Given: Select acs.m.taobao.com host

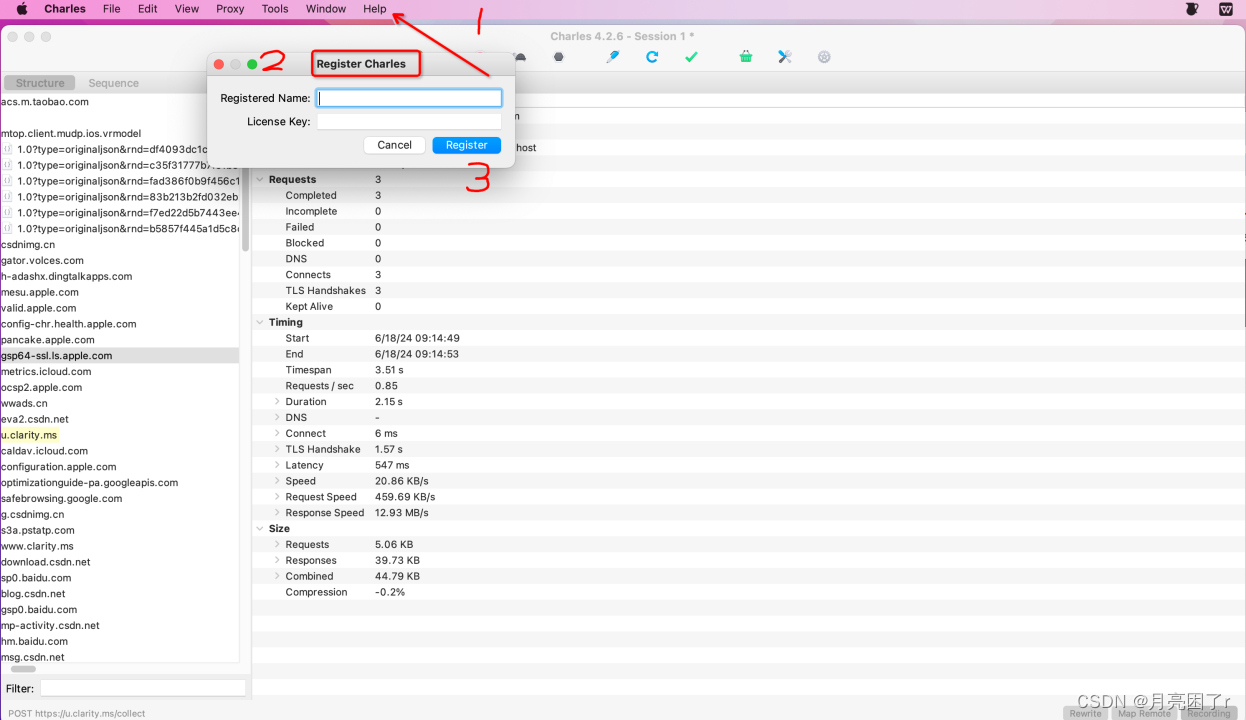Looking at the screenshot, I should 45,102.
